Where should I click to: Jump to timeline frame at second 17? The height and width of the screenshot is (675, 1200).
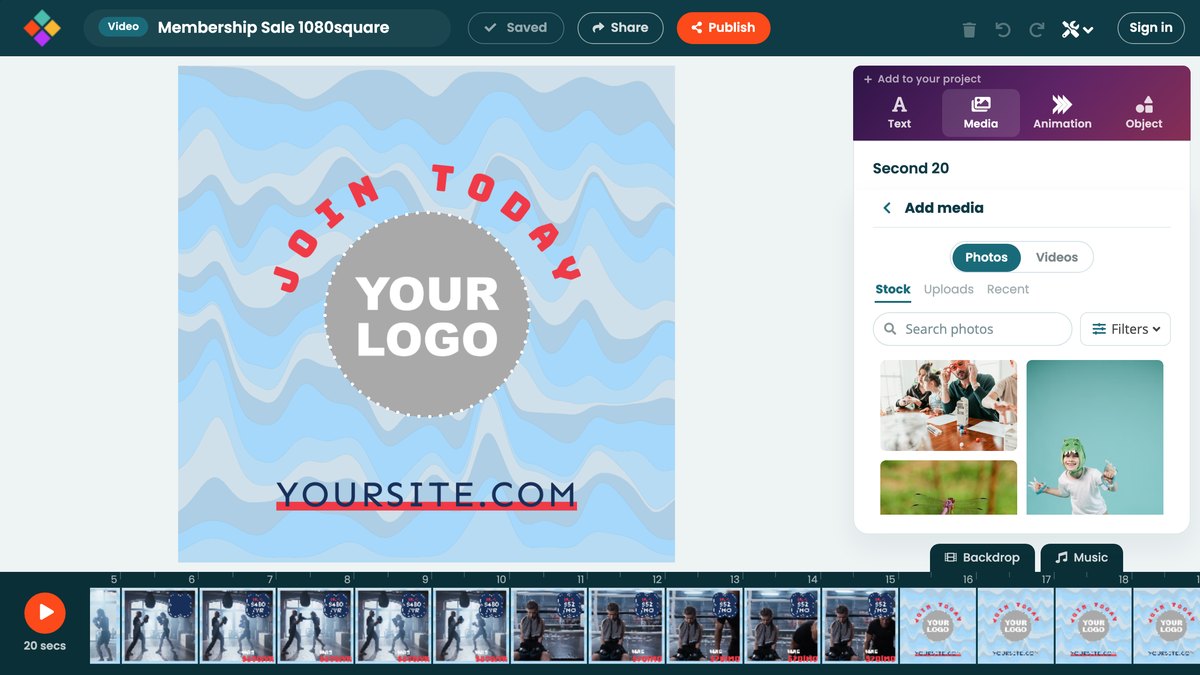tap(1016, 625)
